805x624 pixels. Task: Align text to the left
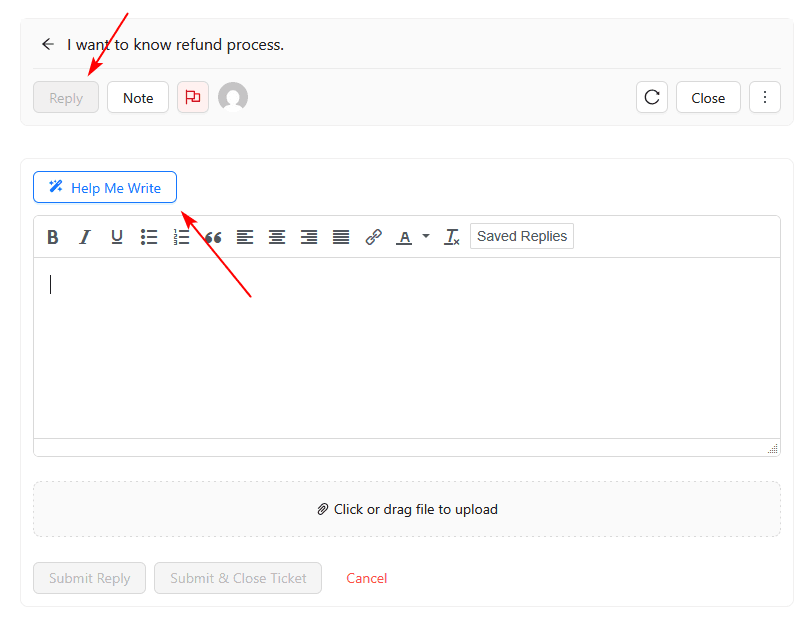click(245, 237)
